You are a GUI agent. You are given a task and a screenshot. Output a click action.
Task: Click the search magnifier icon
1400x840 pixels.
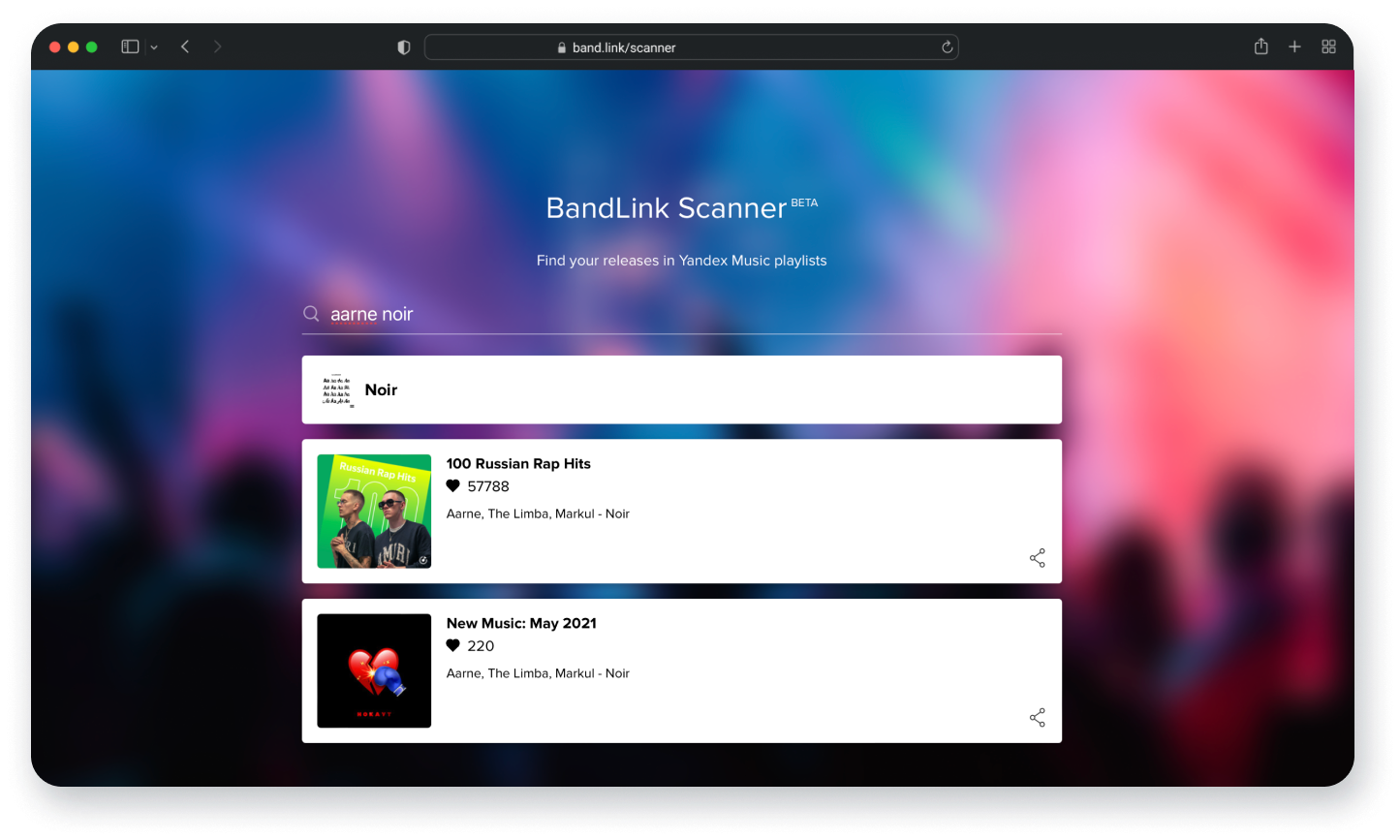click(311, 314)
